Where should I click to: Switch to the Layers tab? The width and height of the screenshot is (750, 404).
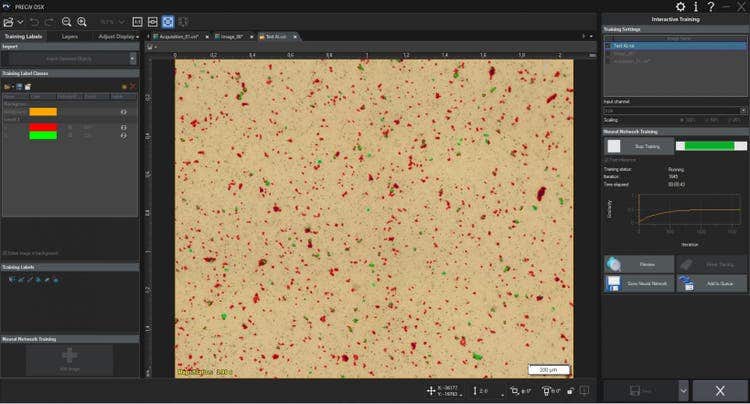point(69,36)
